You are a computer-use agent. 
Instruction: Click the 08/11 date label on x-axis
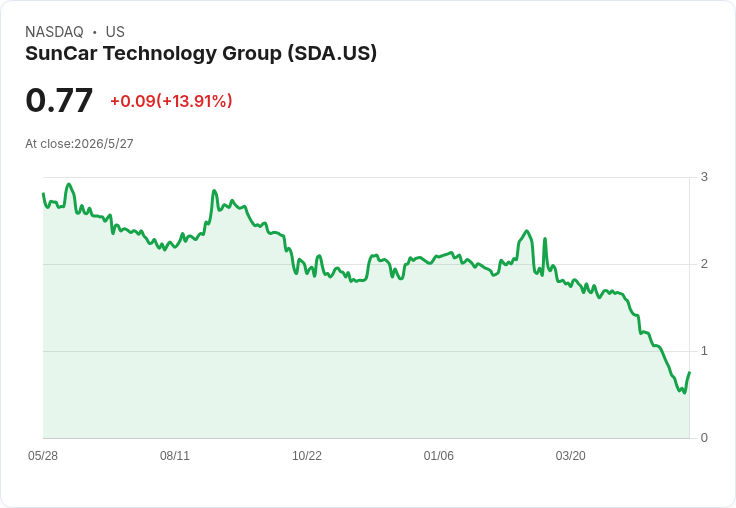click(175, 456)
